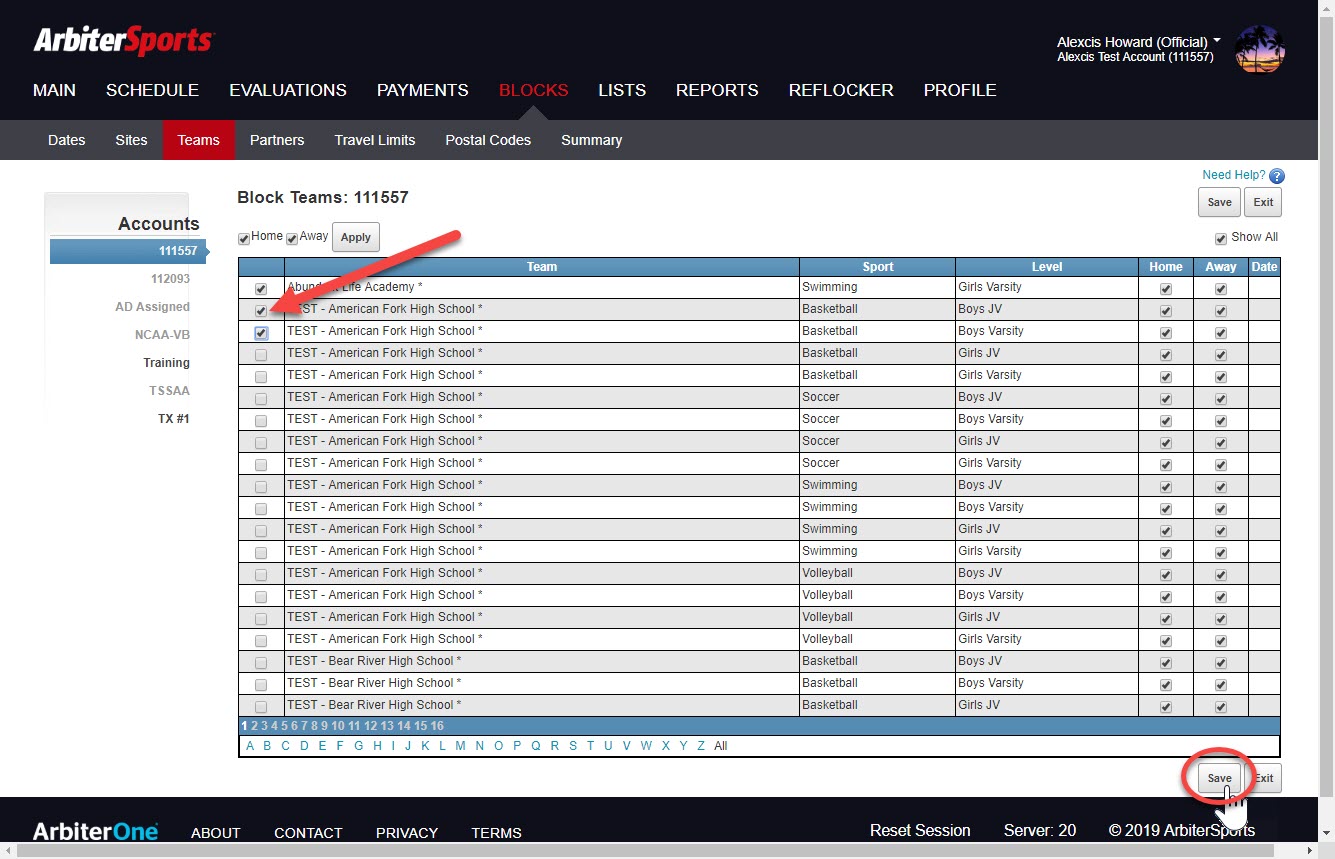
Task: Enable the Show All checkbox
Action: coord(1221,238)
